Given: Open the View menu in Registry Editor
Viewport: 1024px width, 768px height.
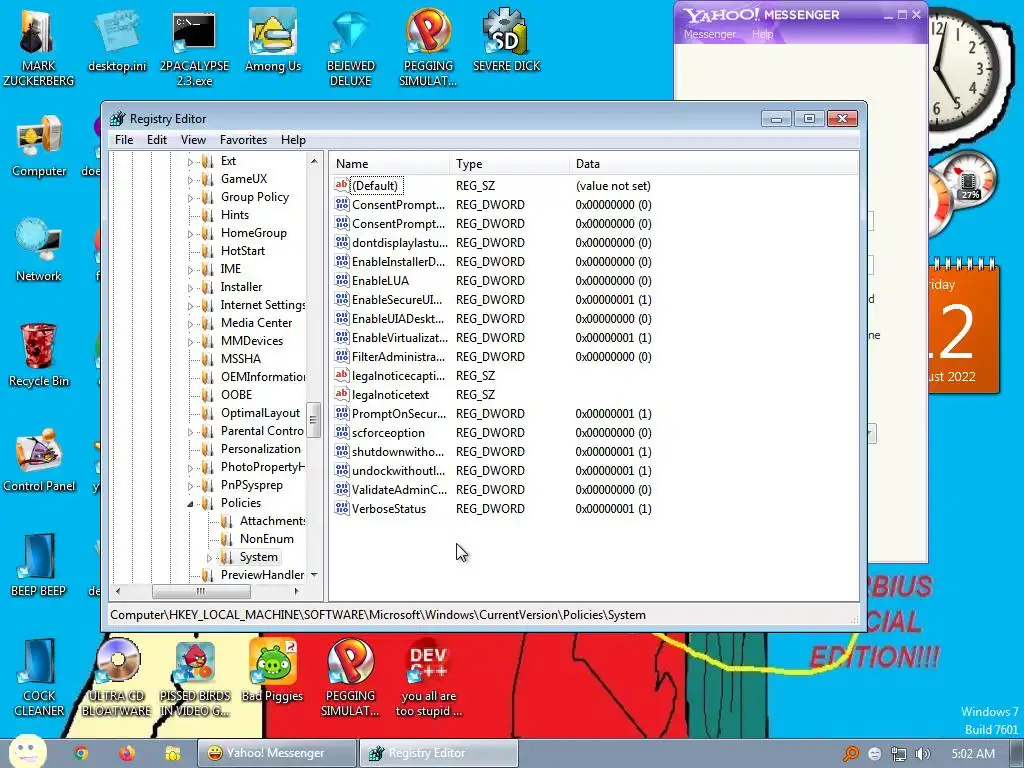Looking at the screenshot, I should [x=193, y=140].
